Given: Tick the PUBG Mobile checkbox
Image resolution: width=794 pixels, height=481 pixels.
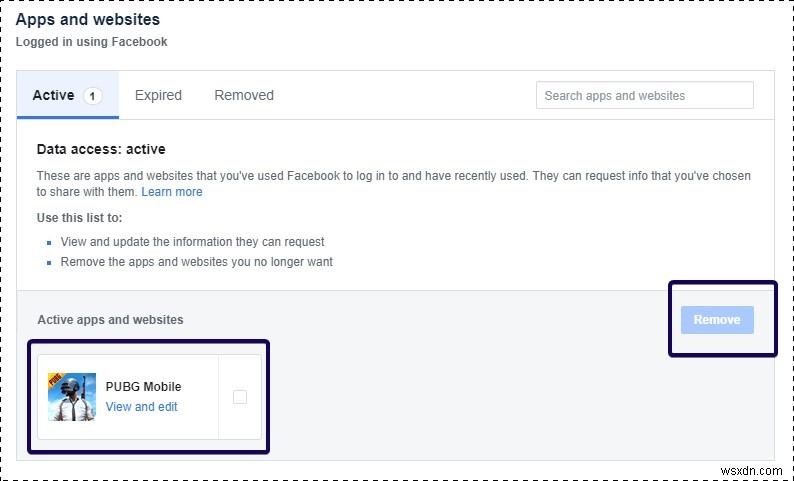Looking at the screenshot, I should (240, 397).
